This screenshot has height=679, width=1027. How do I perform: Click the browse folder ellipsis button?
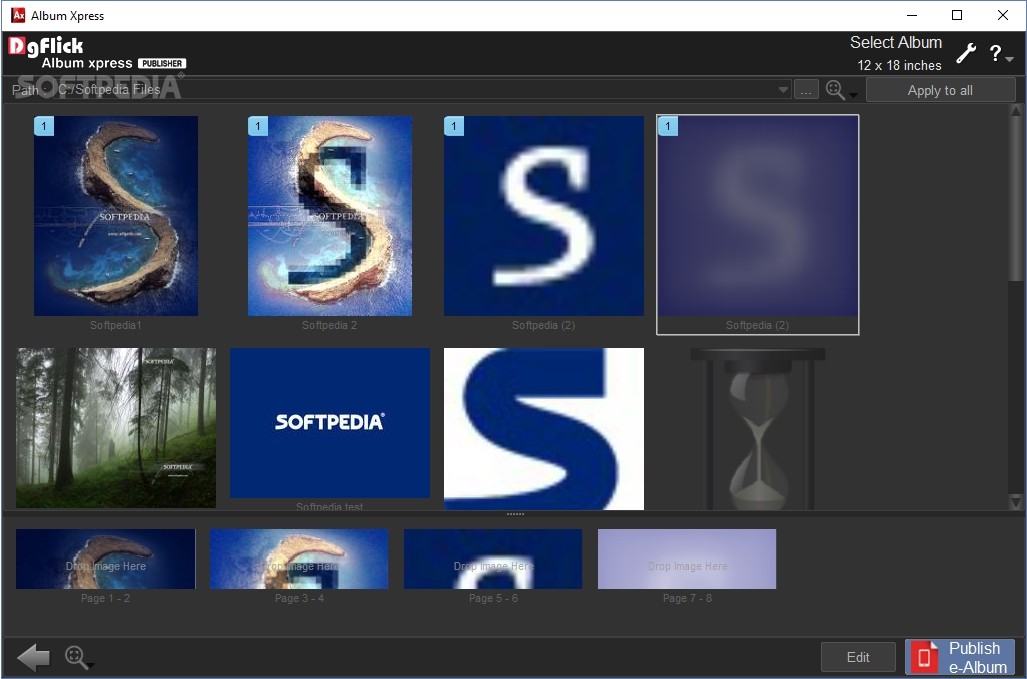806,90
